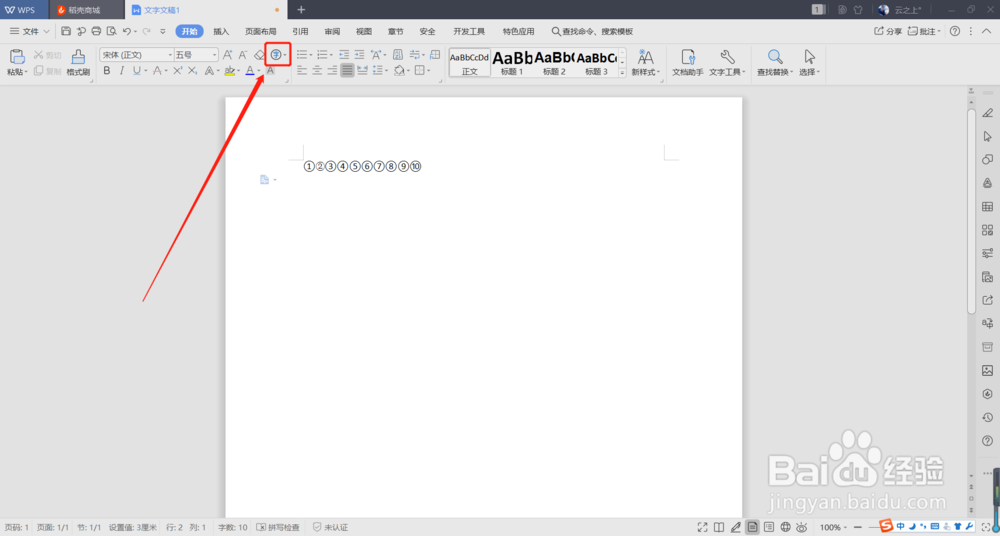Open the 文字工具 dropdown
Image resolution: width=1000 pixels, height=536 pixels.
(x=728, y=72)
